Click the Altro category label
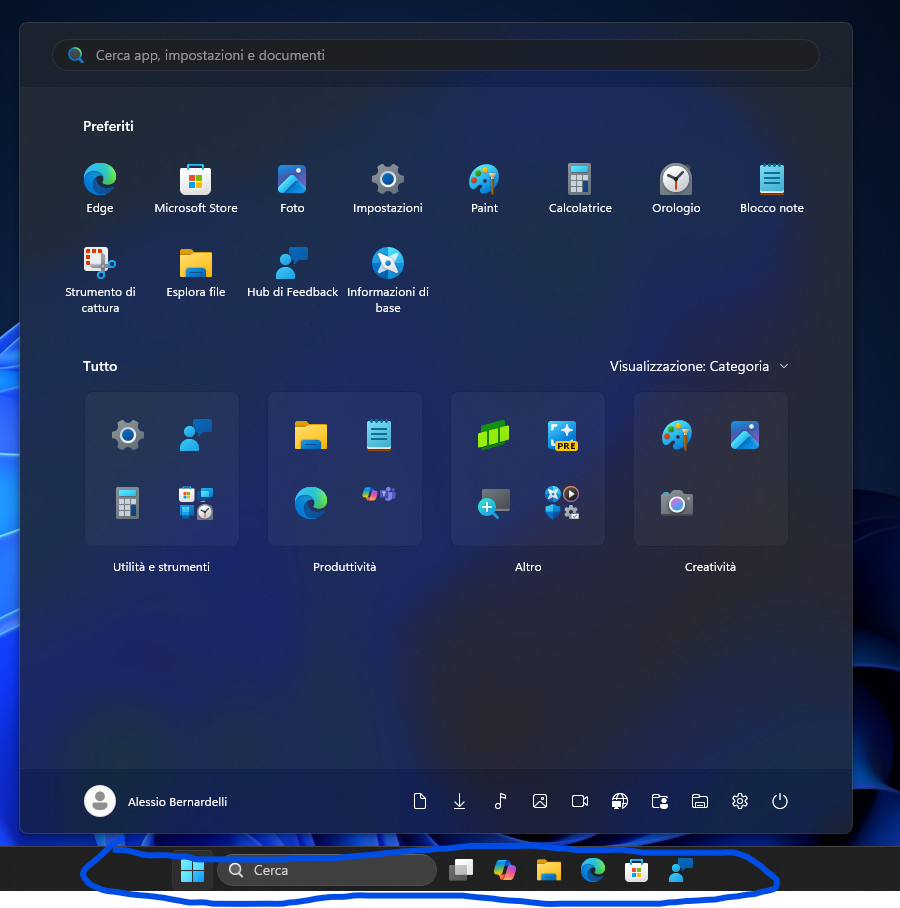 click(528, 567)
